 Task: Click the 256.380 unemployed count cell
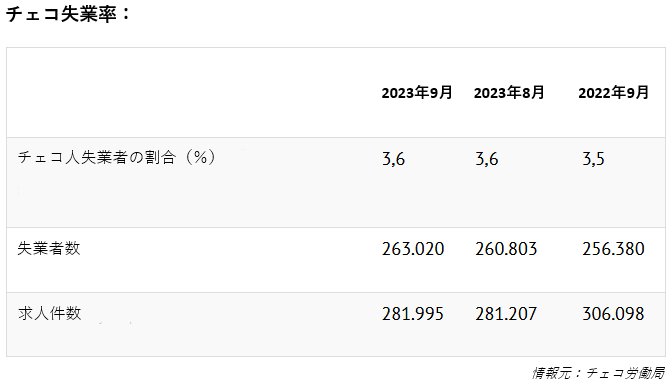pyautogui.click(x=613, y=249)
